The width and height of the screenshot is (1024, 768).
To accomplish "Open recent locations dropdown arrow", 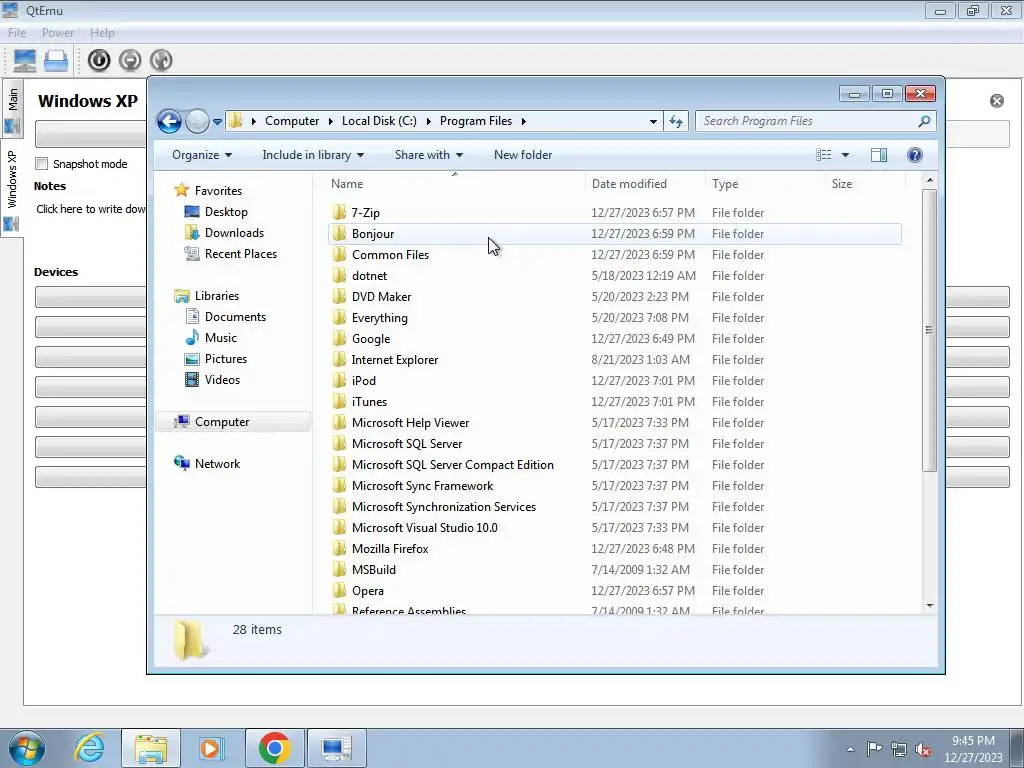I will click(x=217, y=121).
